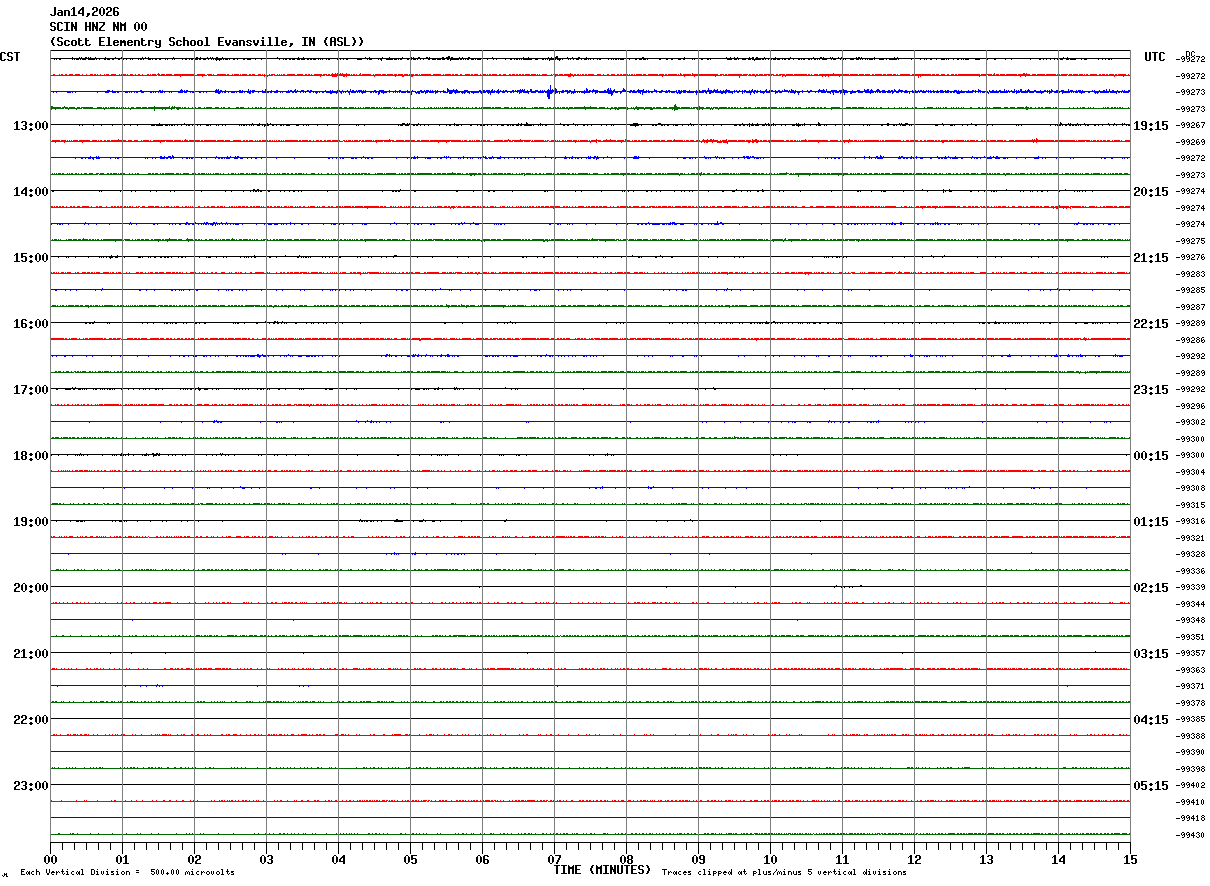Click minute 12 on the time axis

click(914, 859)
